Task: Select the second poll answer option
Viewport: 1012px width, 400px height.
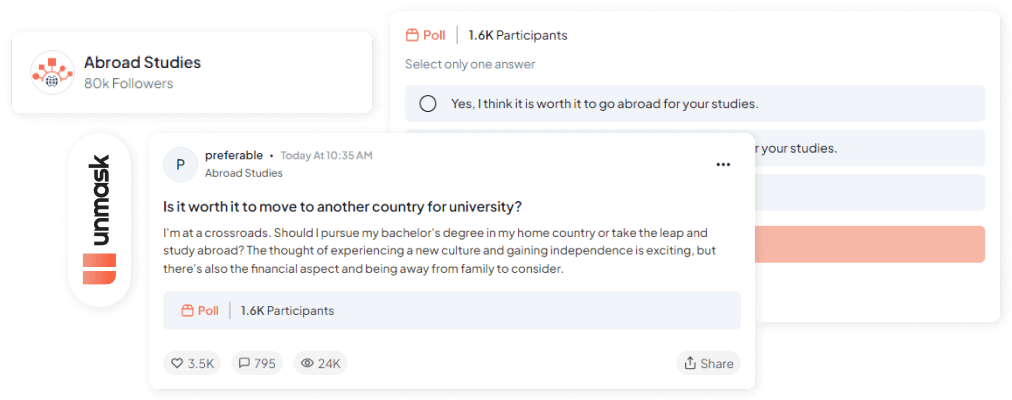Action: coord(868,148)
